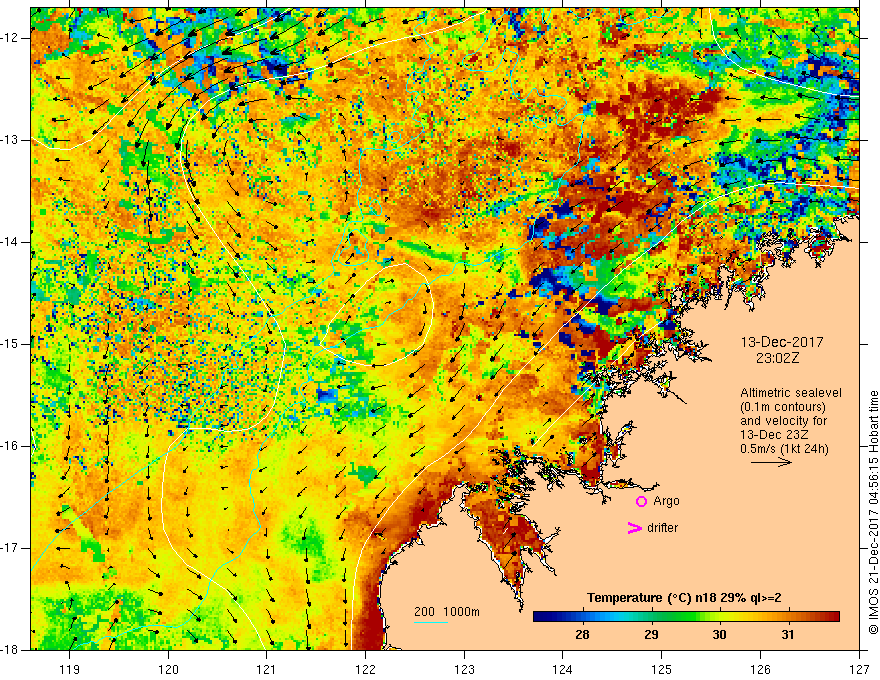880x680 pixels.
Task: Click the 'Argo' legend label
Action: (x=666, y=501)
